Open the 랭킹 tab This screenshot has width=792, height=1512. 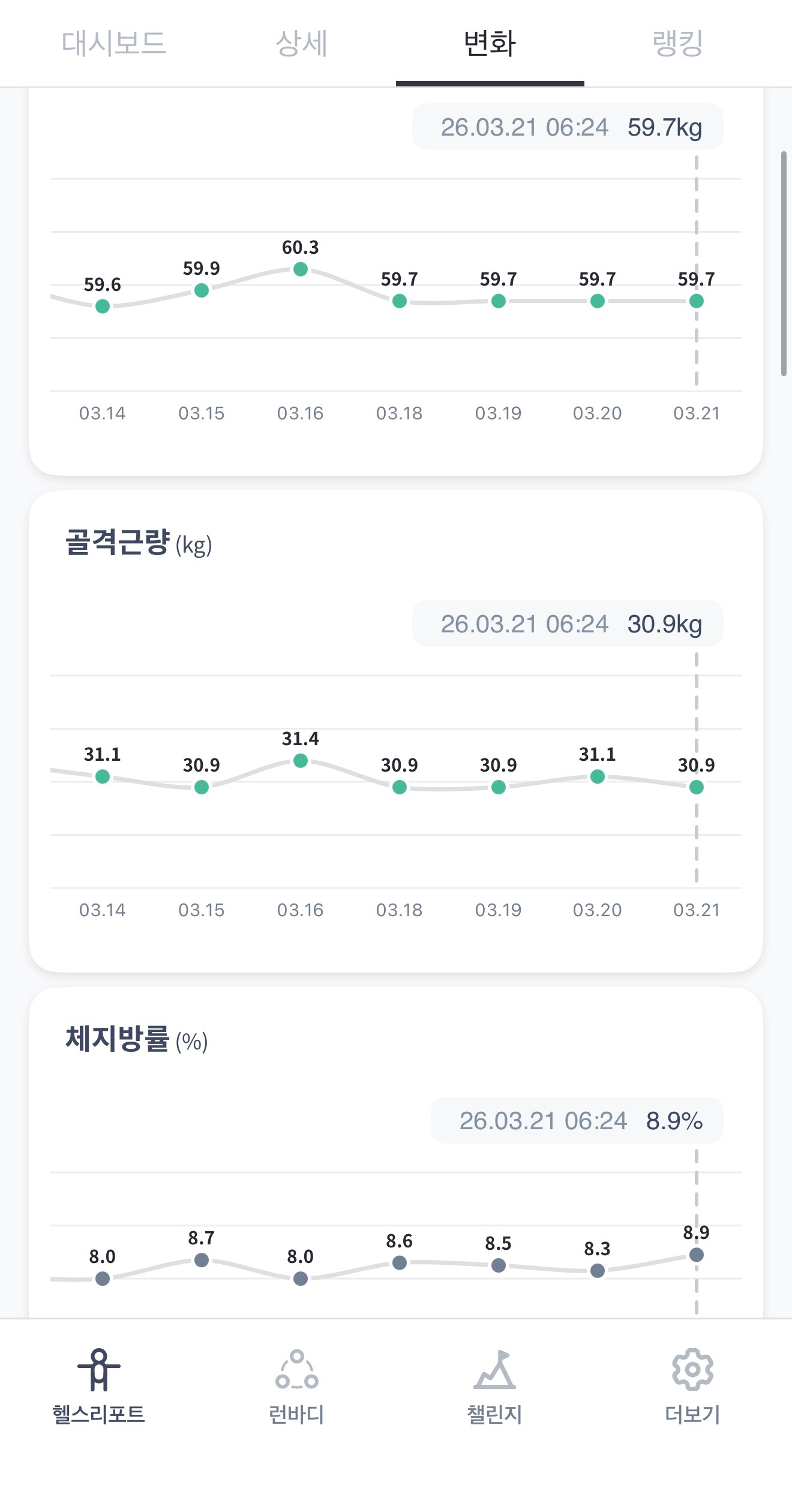[x=677, y=43]
